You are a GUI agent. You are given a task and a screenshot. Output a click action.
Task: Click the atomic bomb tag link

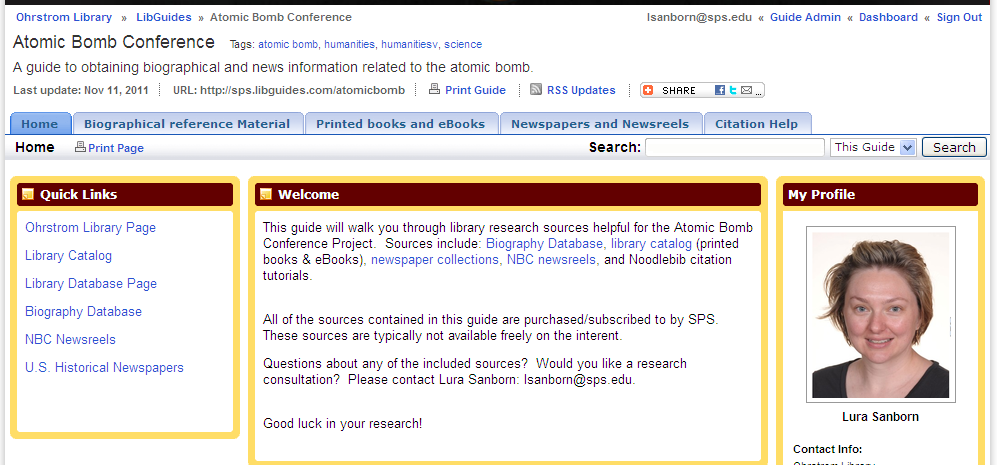click(x=288, y=44)
